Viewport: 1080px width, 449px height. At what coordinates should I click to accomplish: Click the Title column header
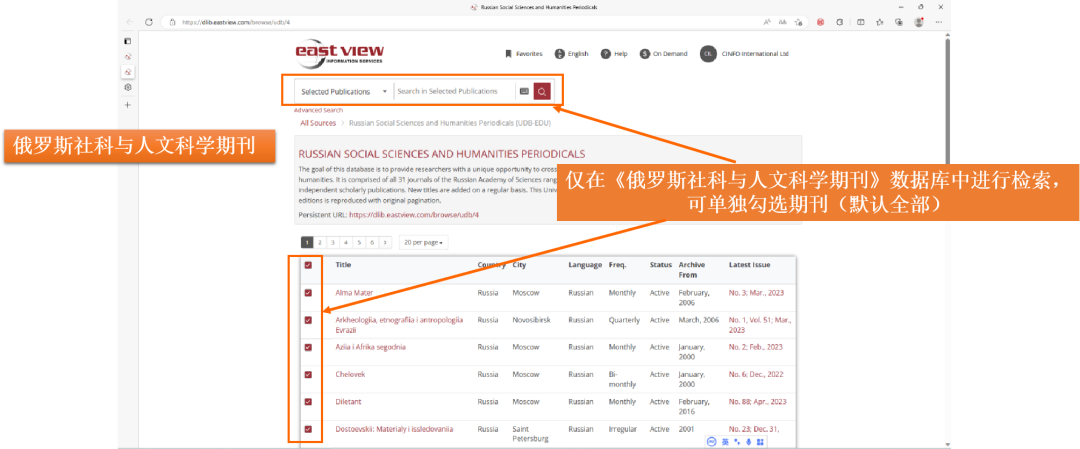[x=343, y=265]
